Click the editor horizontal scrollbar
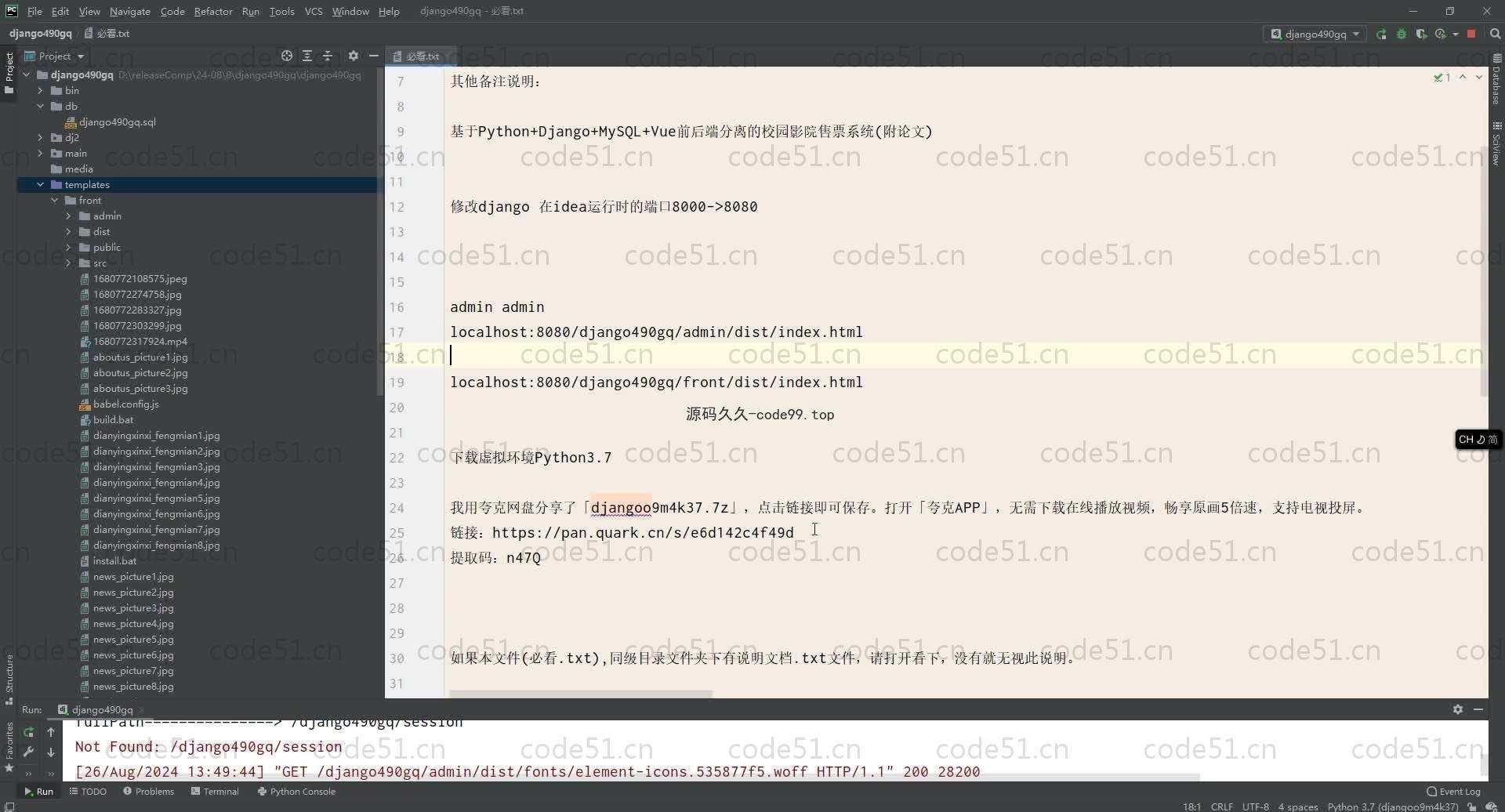 (x=581, y=694)
